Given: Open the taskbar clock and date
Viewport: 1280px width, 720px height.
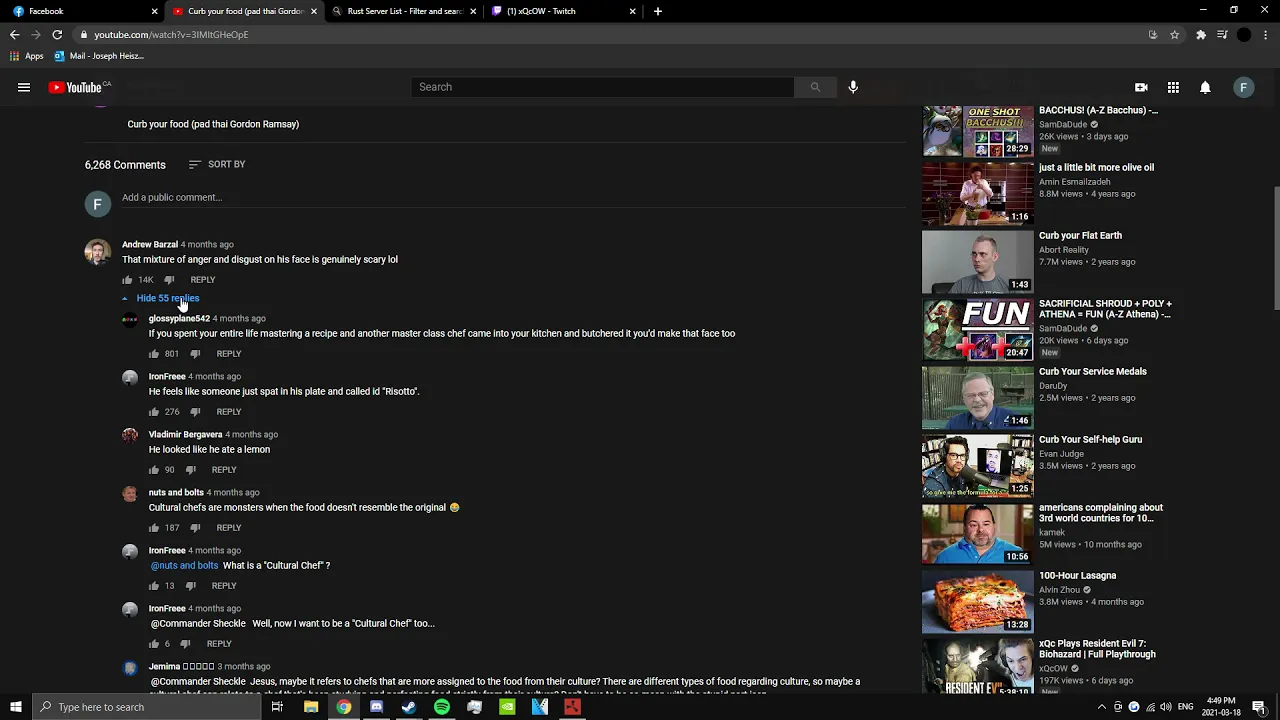Looking at the screenshot, I should [1221, 707].
